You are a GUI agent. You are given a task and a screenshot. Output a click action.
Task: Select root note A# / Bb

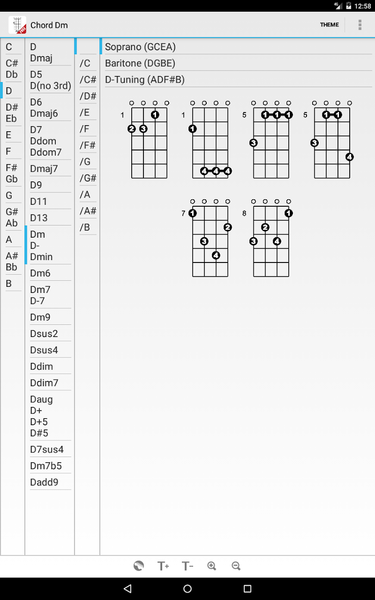13,261
